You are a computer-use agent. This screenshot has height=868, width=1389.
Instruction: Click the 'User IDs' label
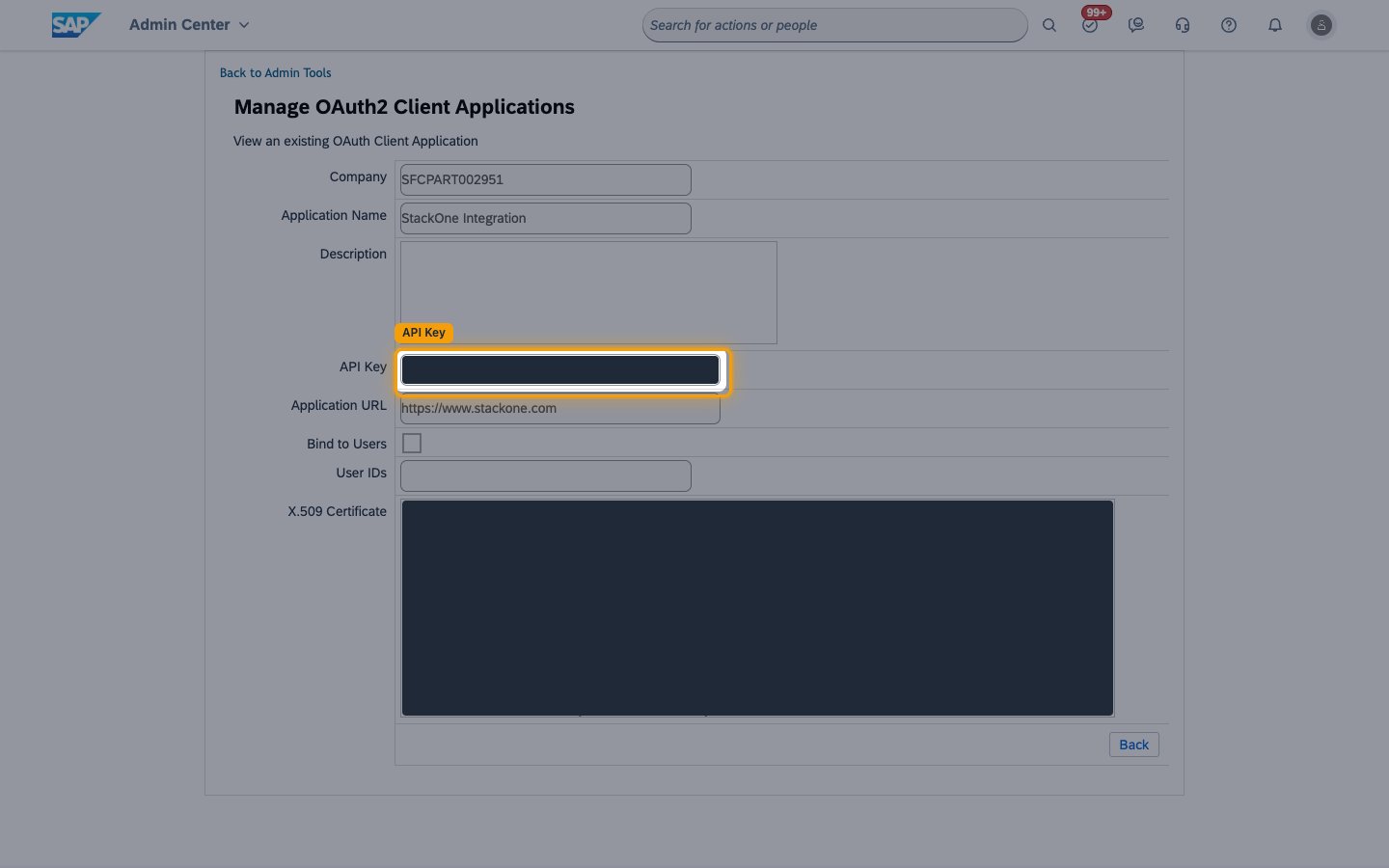361,473
